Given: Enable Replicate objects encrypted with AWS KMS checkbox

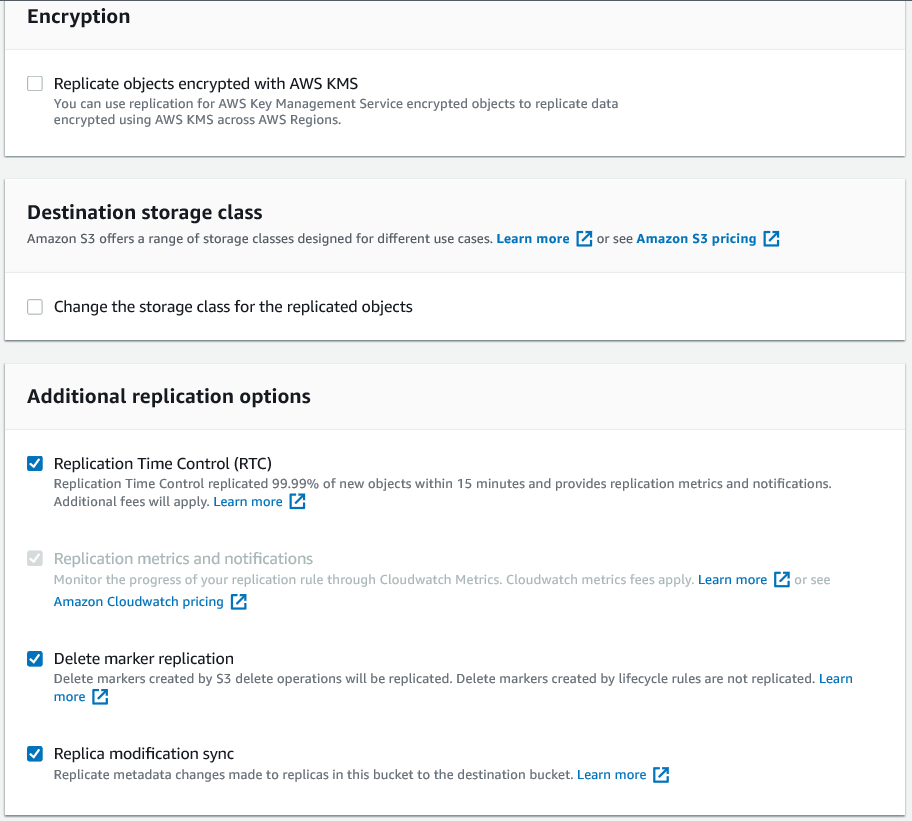Looking at the screenshot, I should tap(35, 84).
